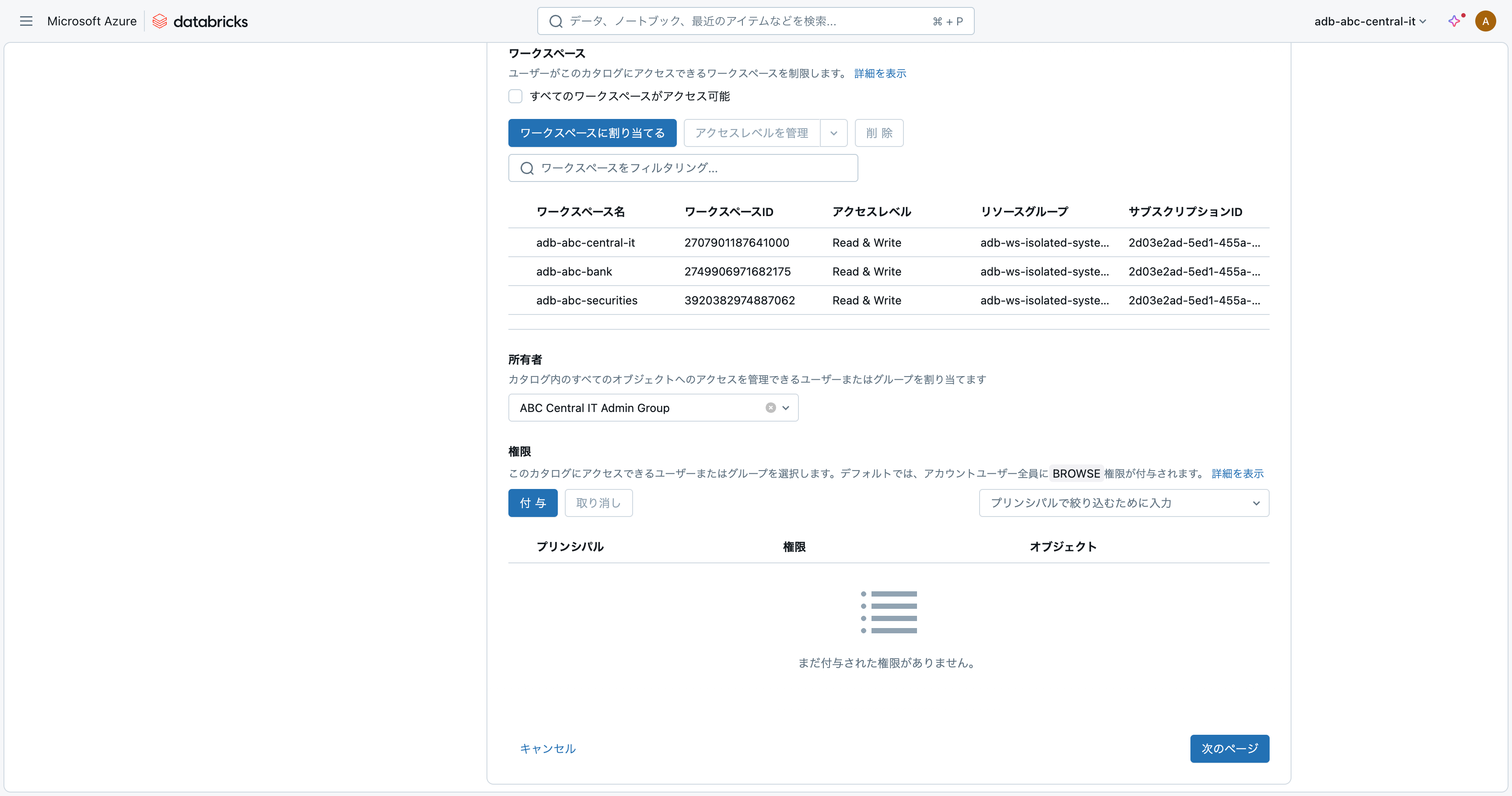
Task: Select the adb-abc-central-it workspace row
Action: pyautogui.click(x=585, y=243)
